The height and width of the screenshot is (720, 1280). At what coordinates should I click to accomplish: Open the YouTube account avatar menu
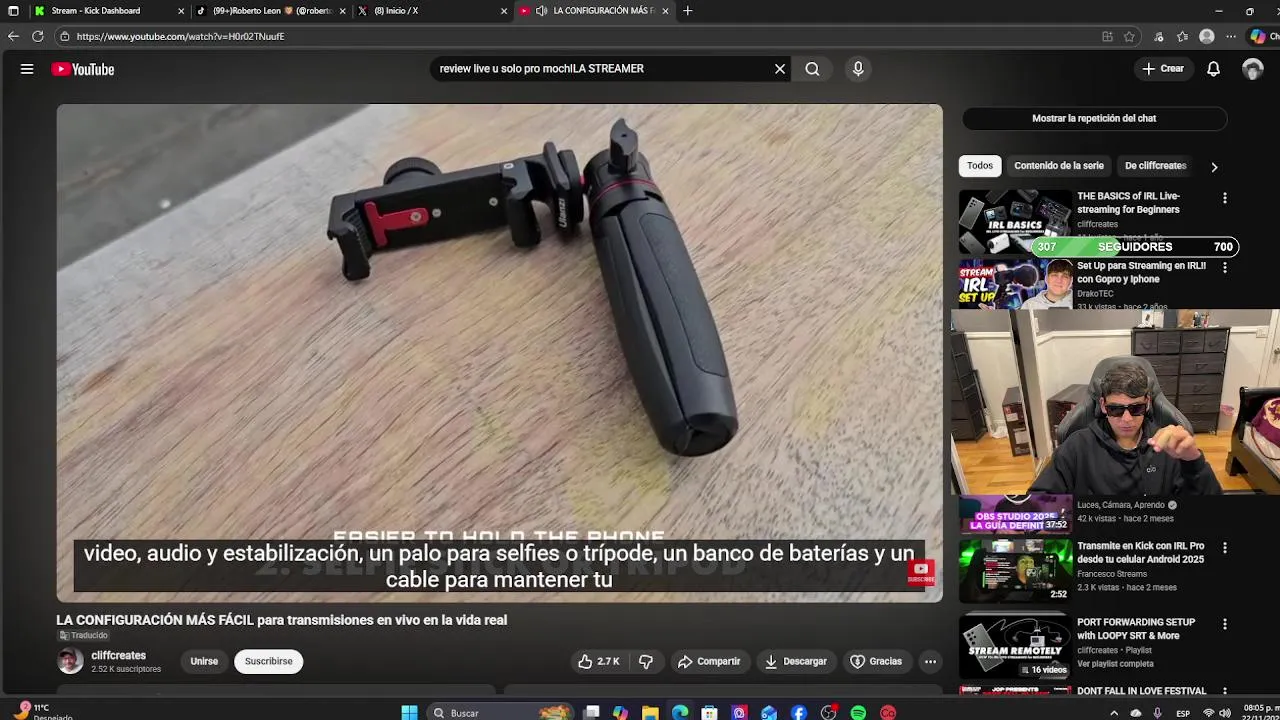1253,69
